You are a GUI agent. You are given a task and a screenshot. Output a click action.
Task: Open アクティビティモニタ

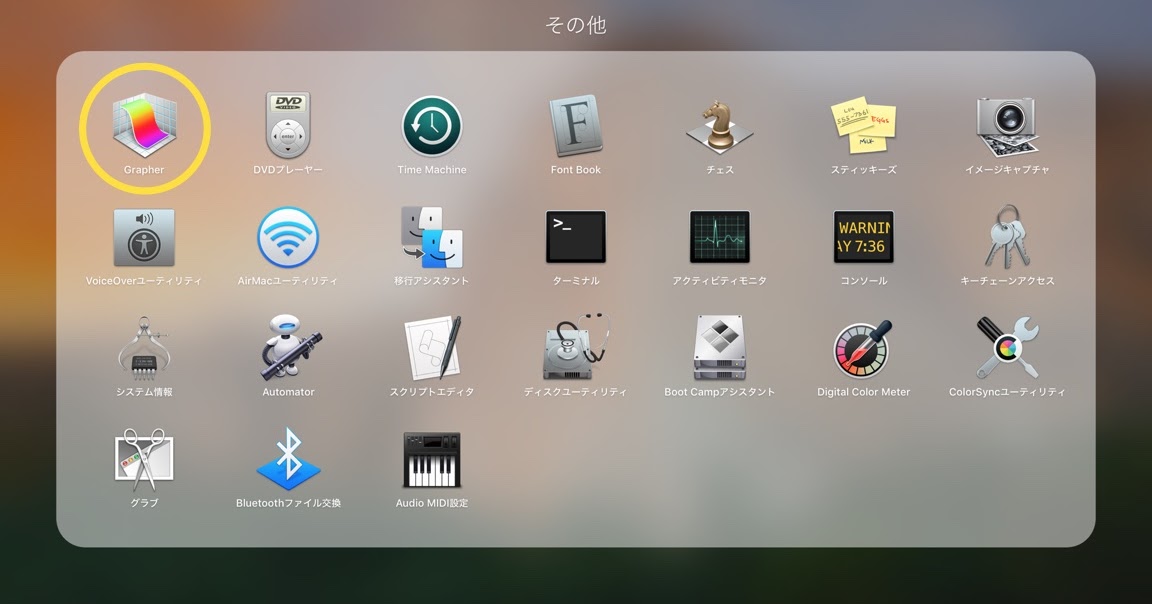[x=720, y=237]
